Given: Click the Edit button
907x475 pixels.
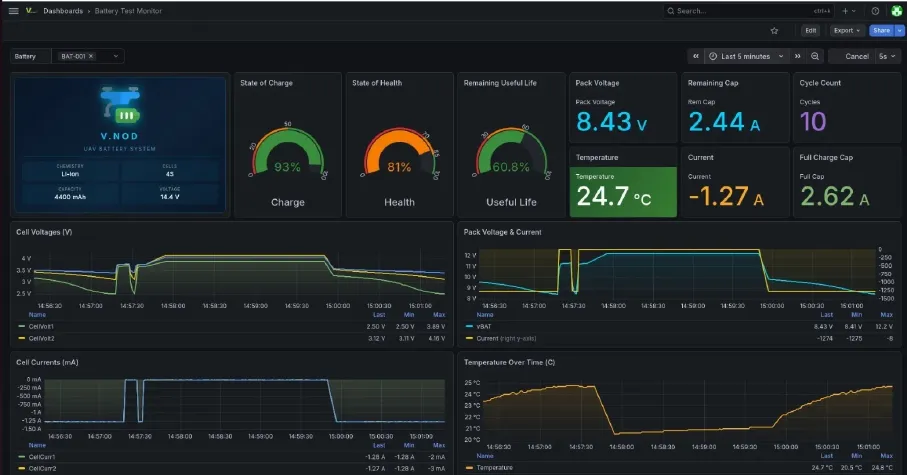Looking at the screenshot, I should click(x=811, y=31).
